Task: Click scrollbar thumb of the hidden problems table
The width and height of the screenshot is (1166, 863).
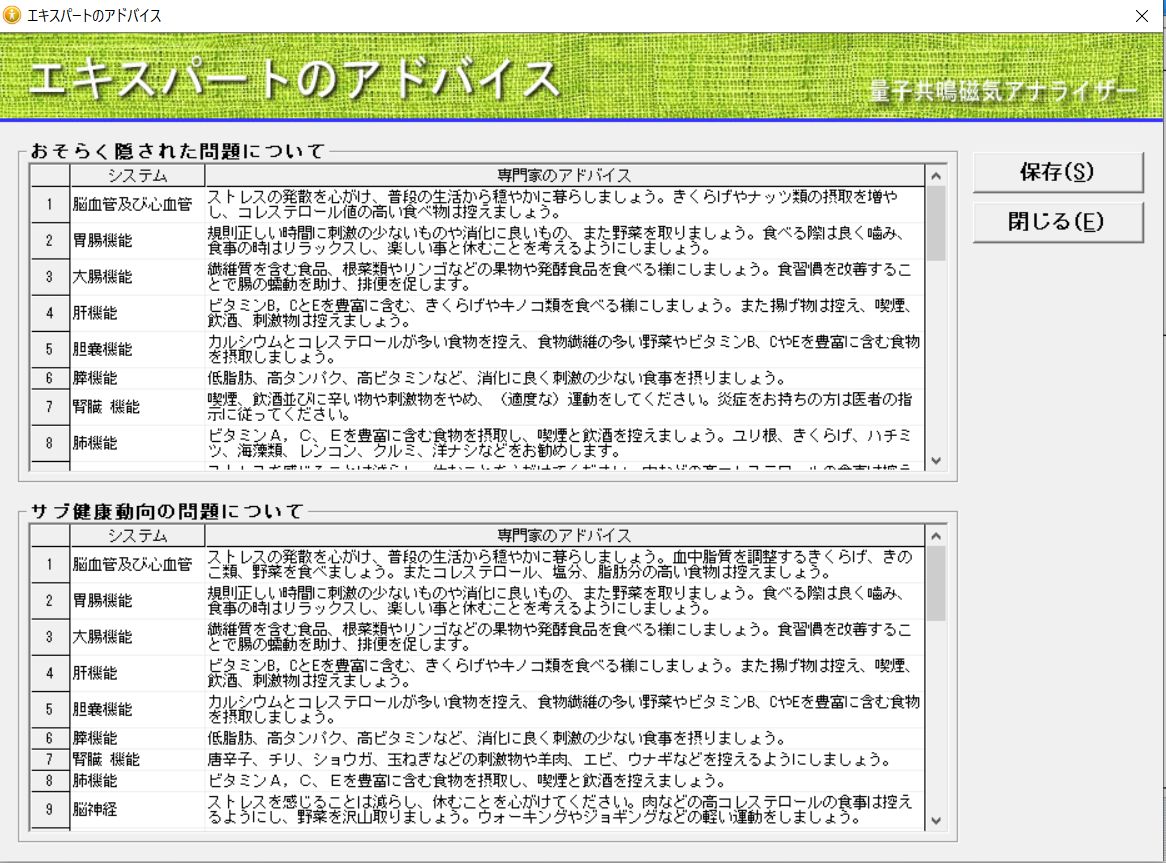Action: tap(936, 222)
